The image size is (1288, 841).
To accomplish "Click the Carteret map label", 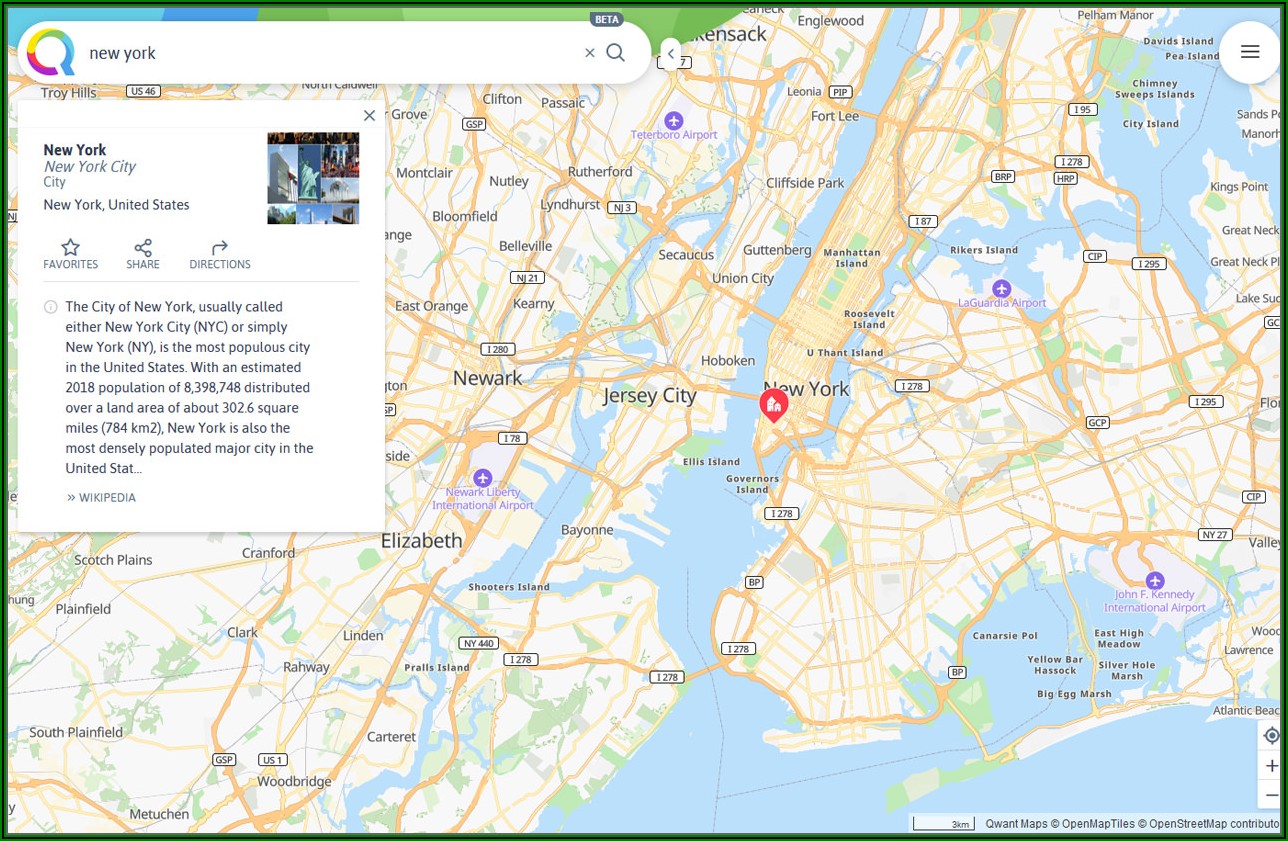I will click(391, 737).
